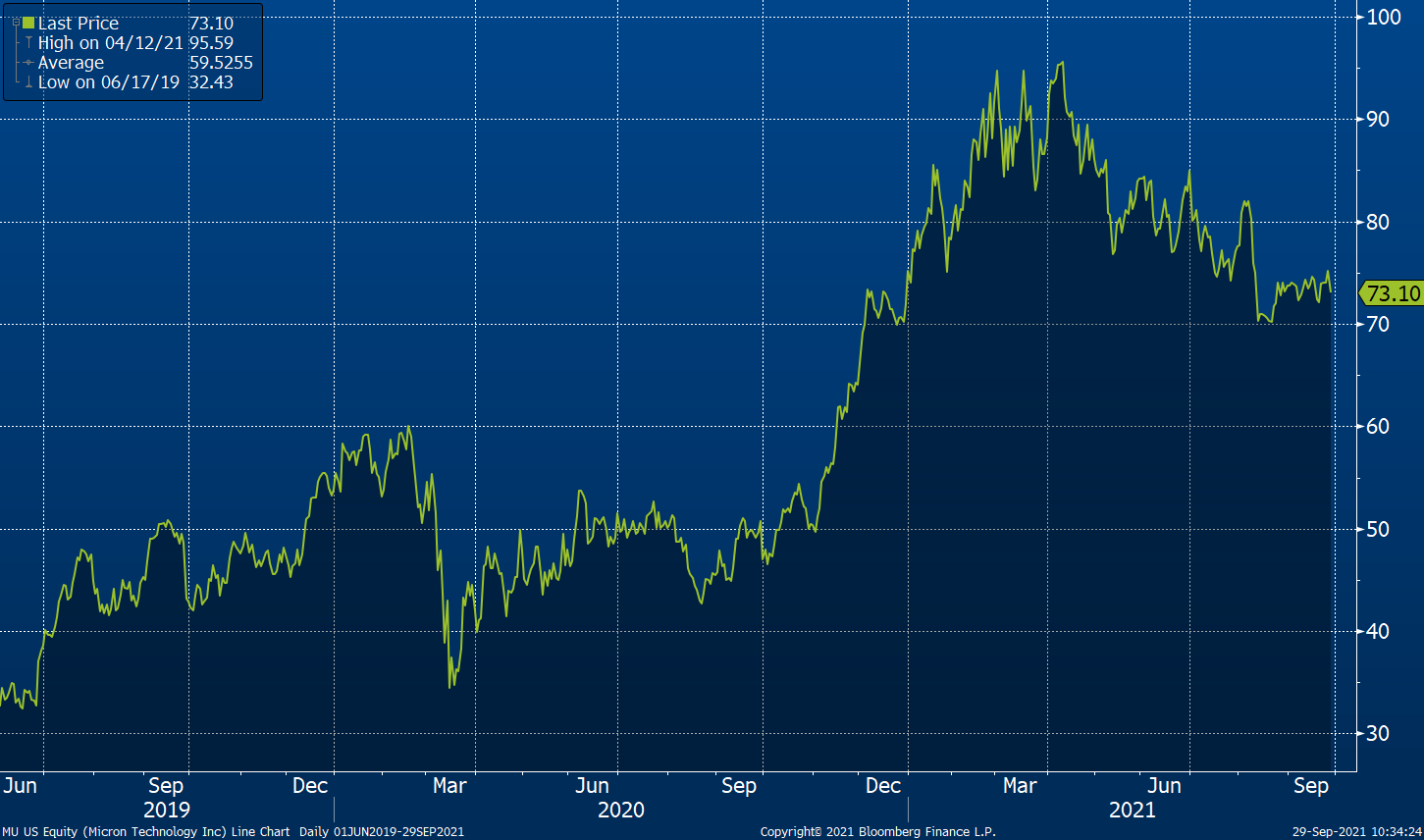Click the 73.10 value in the legend
The height and width of the screenshot is (840, 1424).
(x=211, y=23)
